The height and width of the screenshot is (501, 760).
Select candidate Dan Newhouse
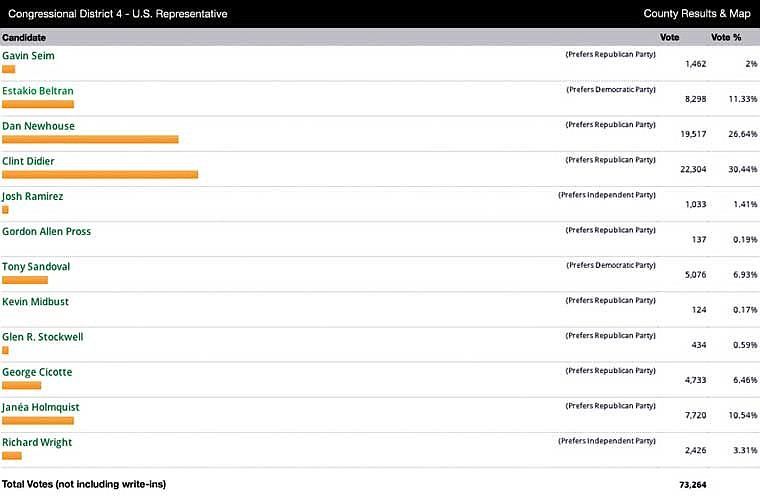(38, 126)
